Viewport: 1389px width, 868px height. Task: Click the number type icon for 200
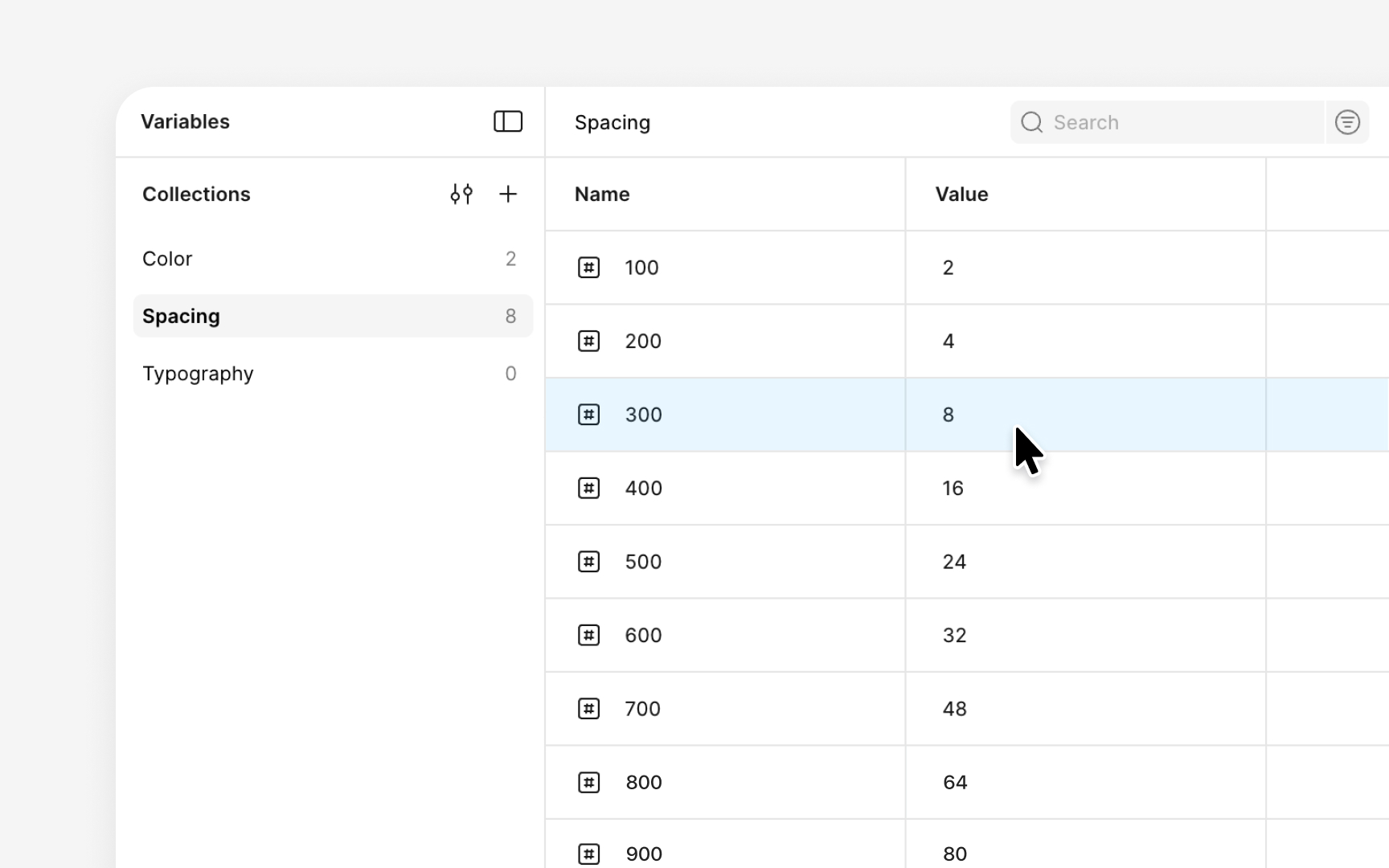588,341
